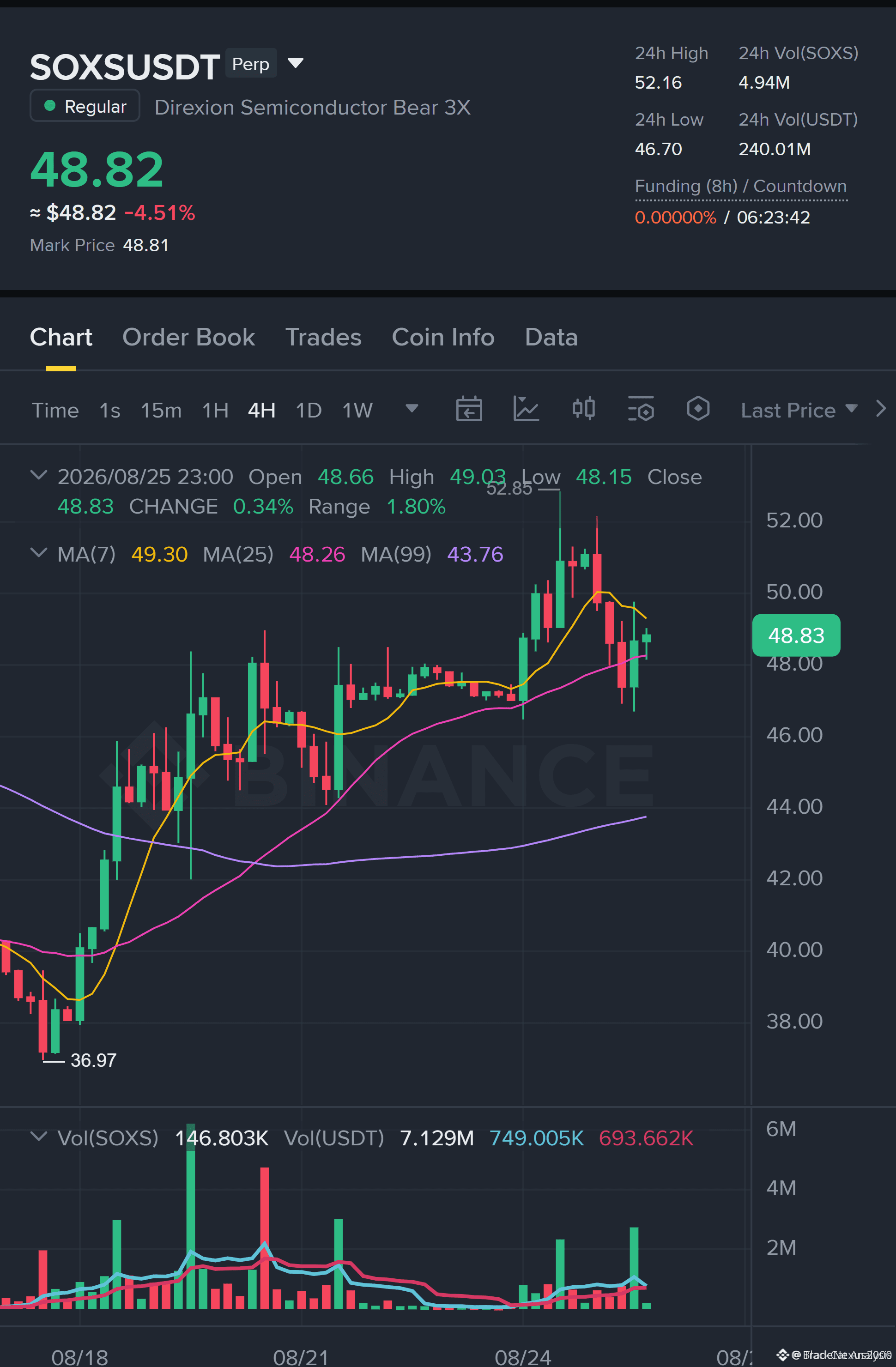The width and height of the screenshot is (896, 1367).
Task: Expand more time intervals dropdown after 1W
Action: click(411, 409)
